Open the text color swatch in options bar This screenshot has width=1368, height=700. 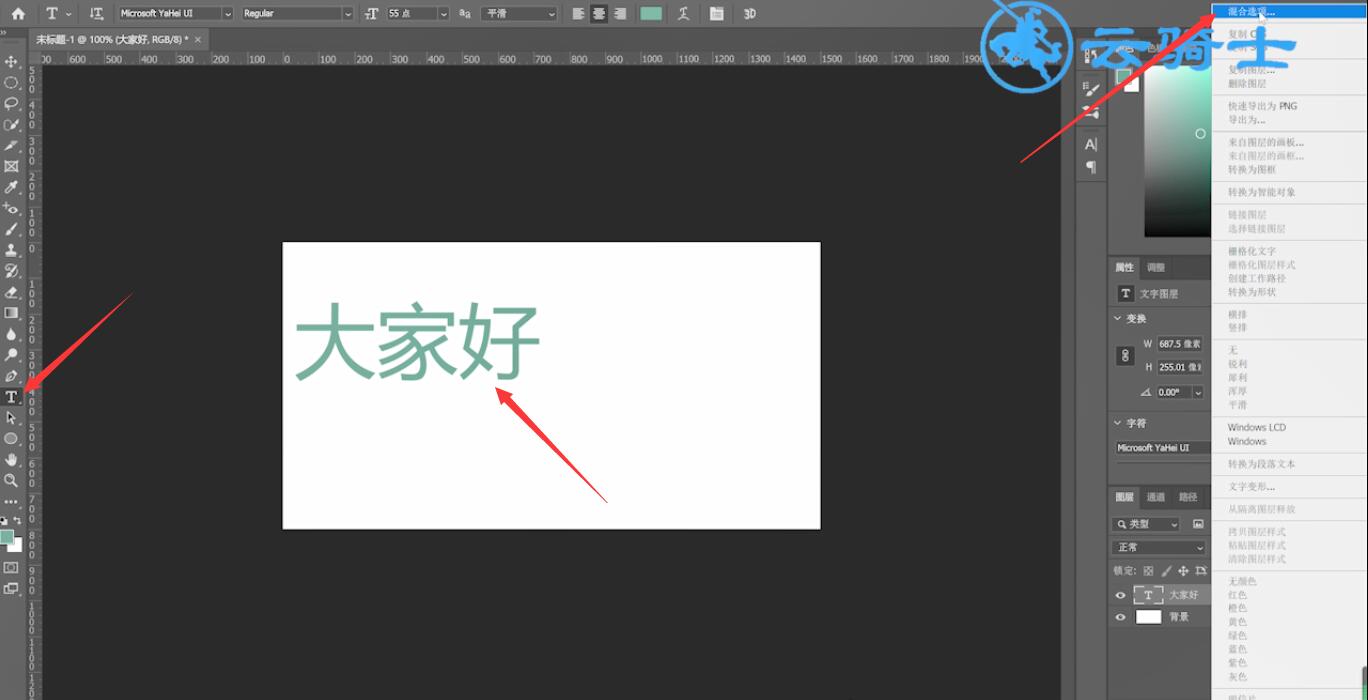click(651, 14)
